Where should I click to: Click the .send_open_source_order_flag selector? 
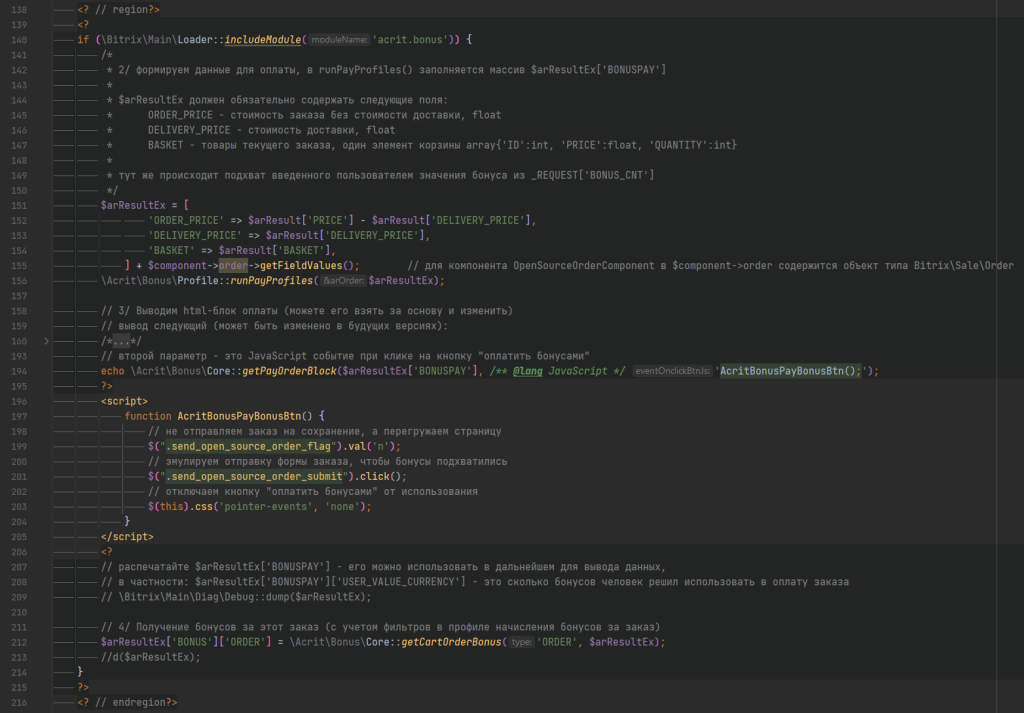coord(248,446)
